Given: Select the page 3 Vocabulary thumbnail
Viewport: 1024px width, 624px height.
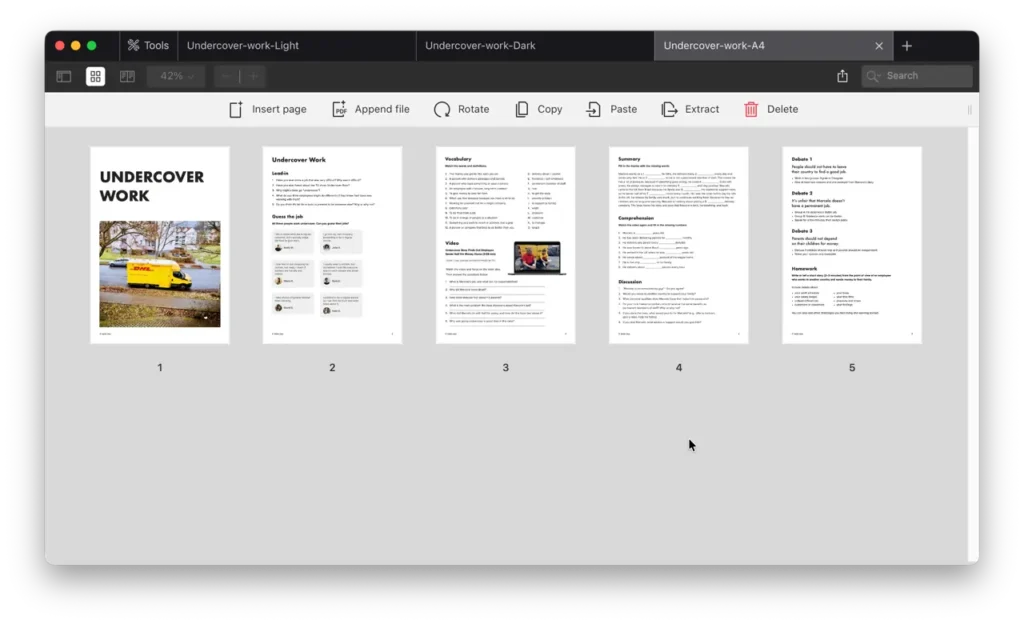Looking at the screenshot, I should 505,245.
